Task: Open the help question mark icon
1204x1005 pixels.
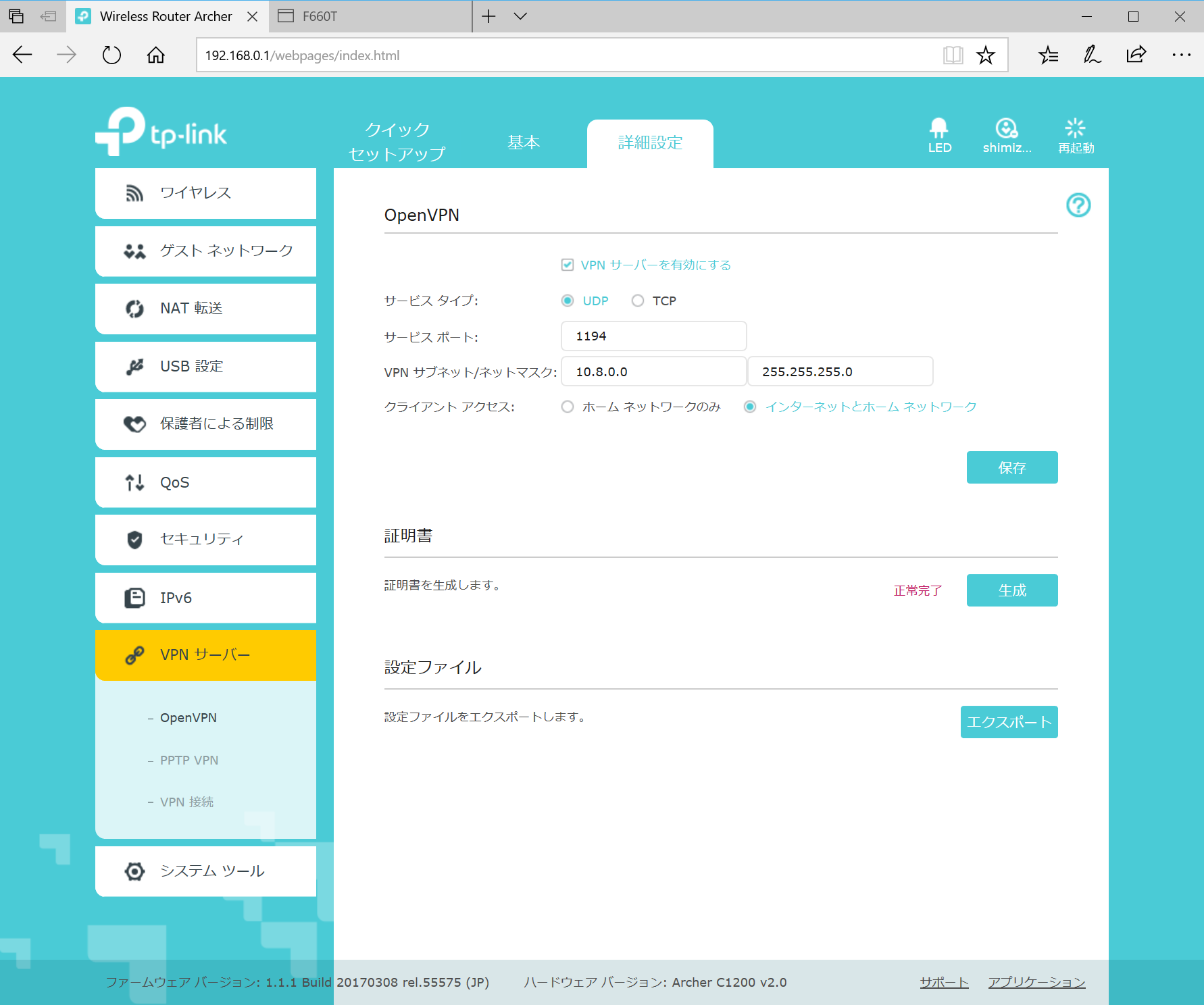Action: (x=1078, y=205)
